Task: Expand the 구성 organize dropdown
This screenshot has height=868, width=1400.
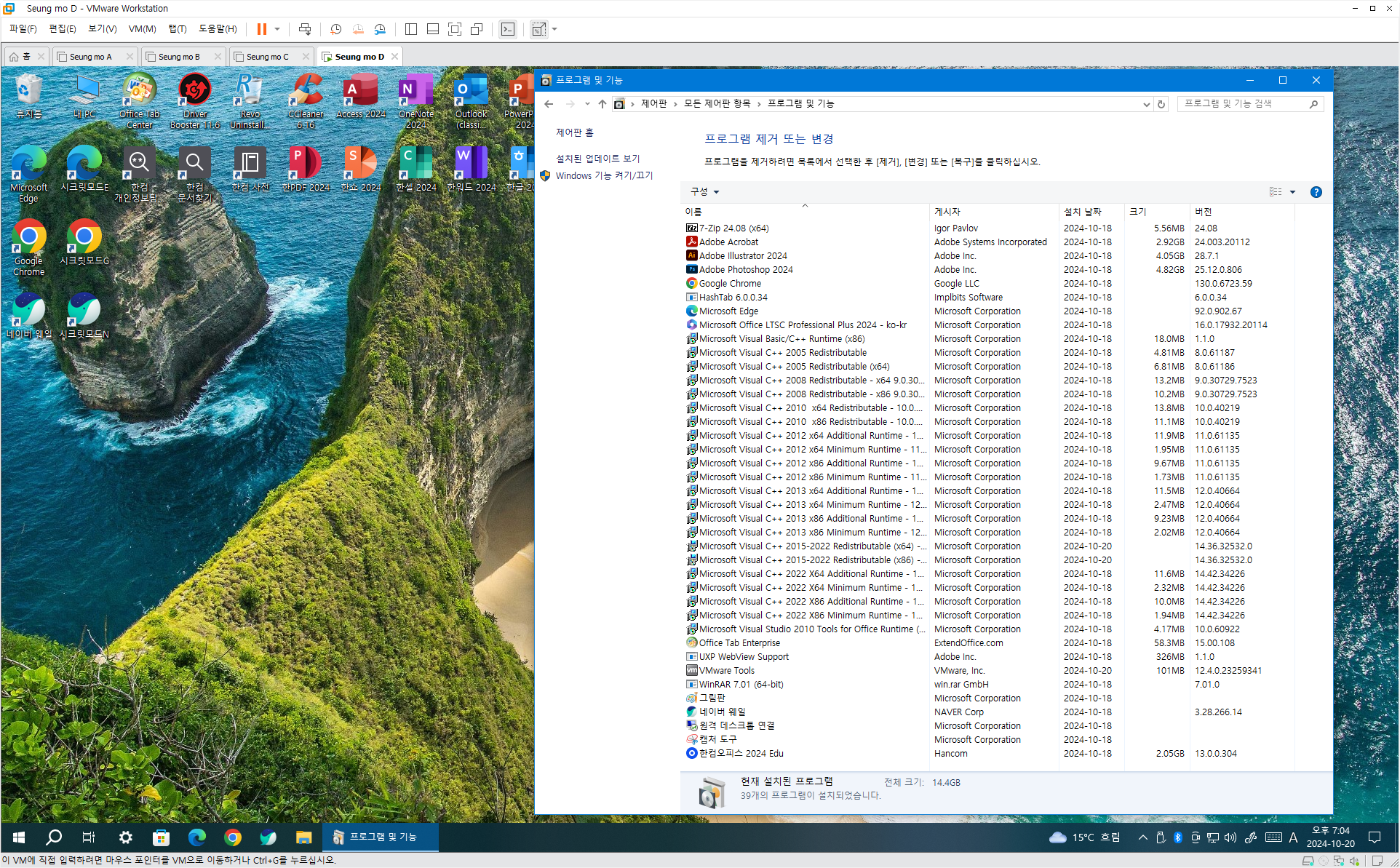Action: pos(704,192)
